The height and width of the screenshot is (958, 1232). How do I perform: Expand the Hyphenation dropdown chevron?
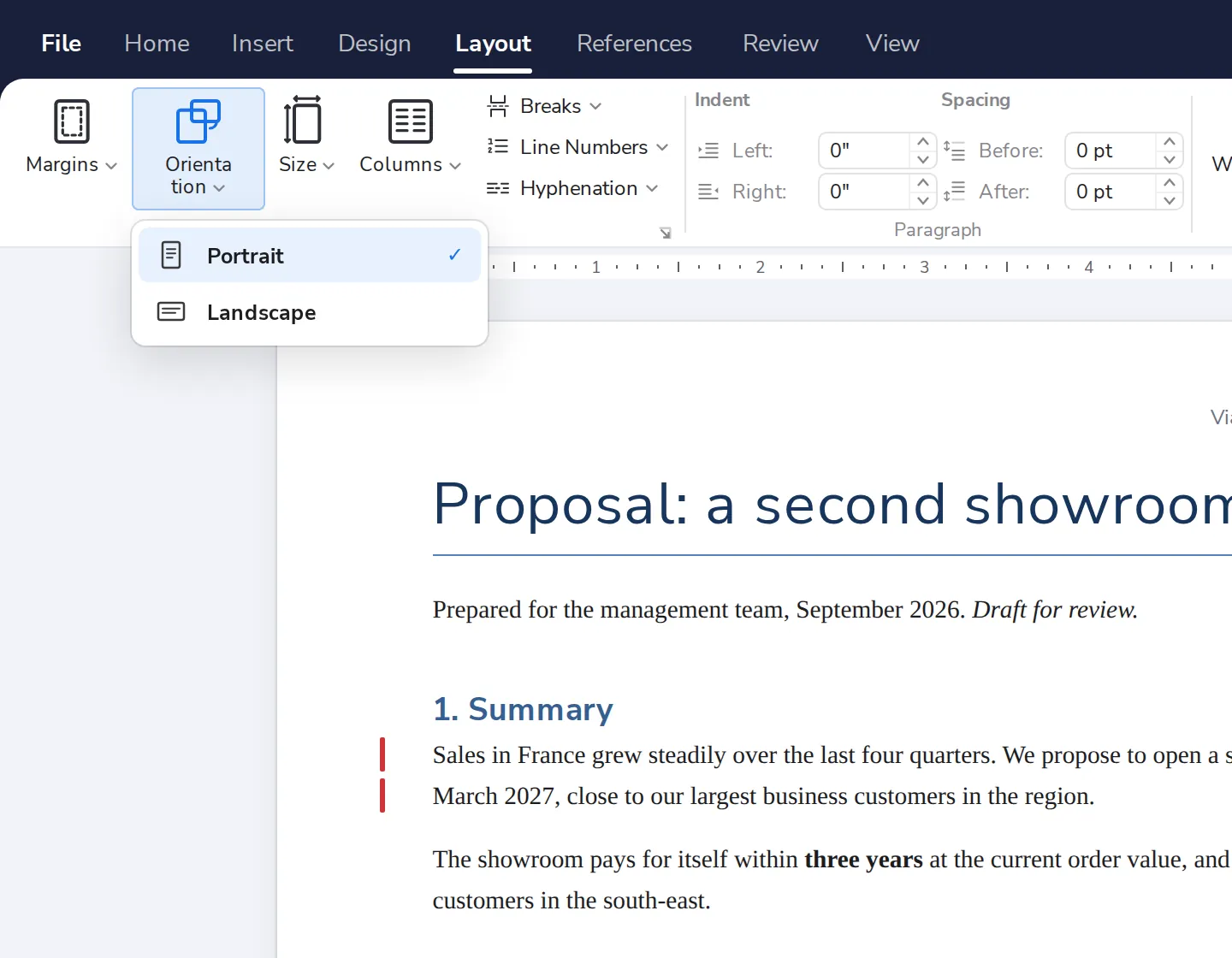click(652, 188)
